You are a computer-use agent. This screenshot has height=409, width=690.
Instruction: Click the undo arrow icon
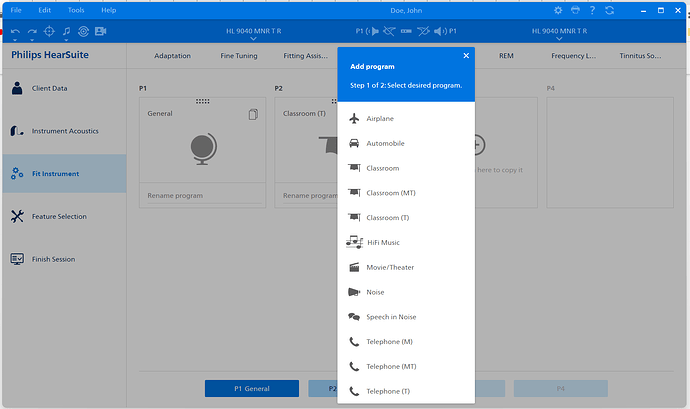(x=15, y=31)
